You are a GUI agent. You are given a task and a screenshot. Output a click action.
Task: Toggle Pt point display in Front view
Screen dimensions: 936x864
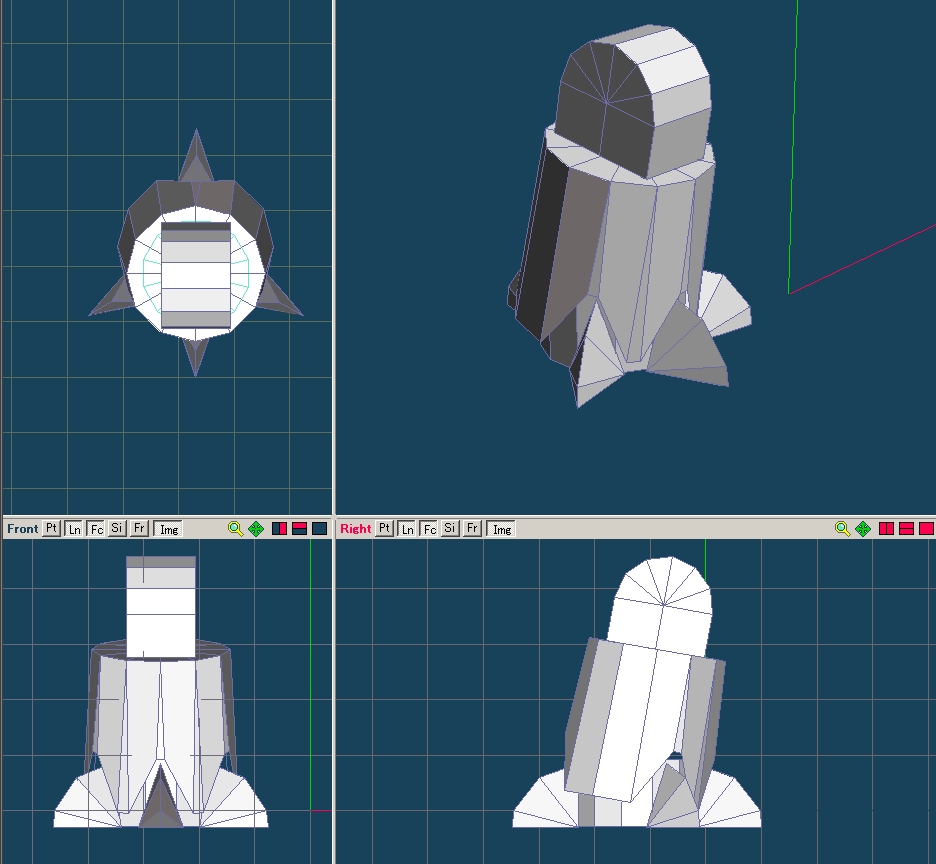(x=51, y=528)
